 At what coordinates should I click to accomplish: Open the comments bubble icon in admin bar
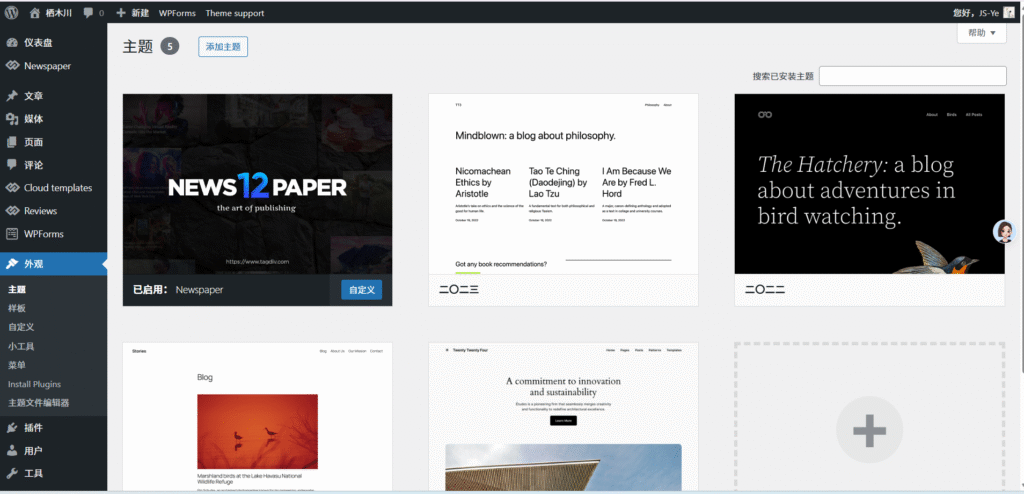click(88, 13)
